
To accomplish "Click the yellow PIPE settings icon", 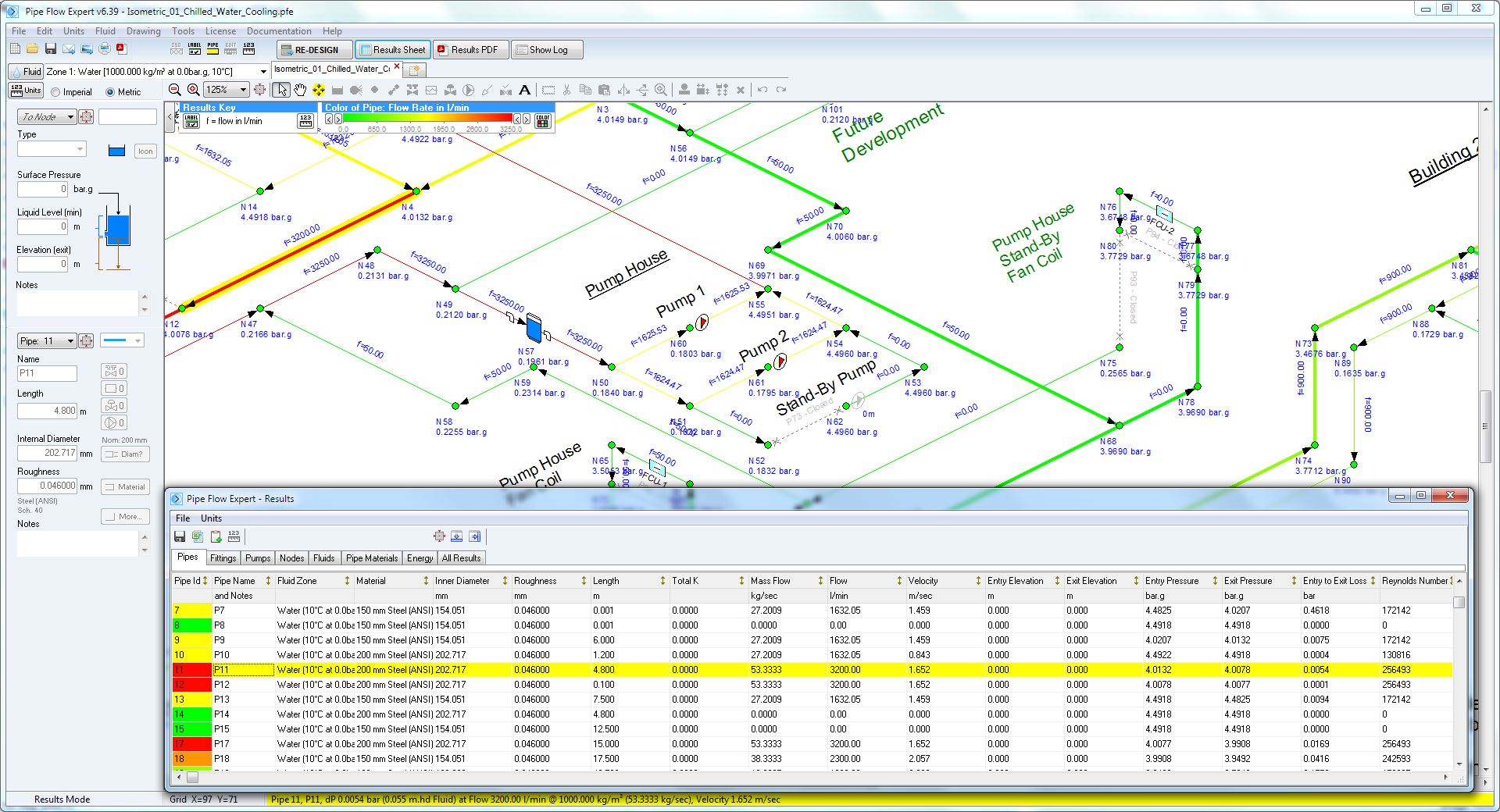I will pos(212,49).
